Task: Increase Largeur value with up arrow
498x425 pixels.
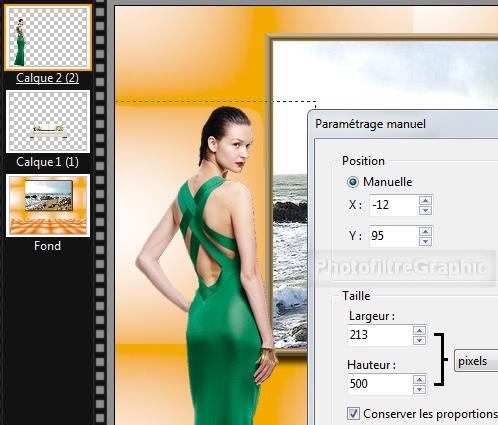Action: pos(419,330)
